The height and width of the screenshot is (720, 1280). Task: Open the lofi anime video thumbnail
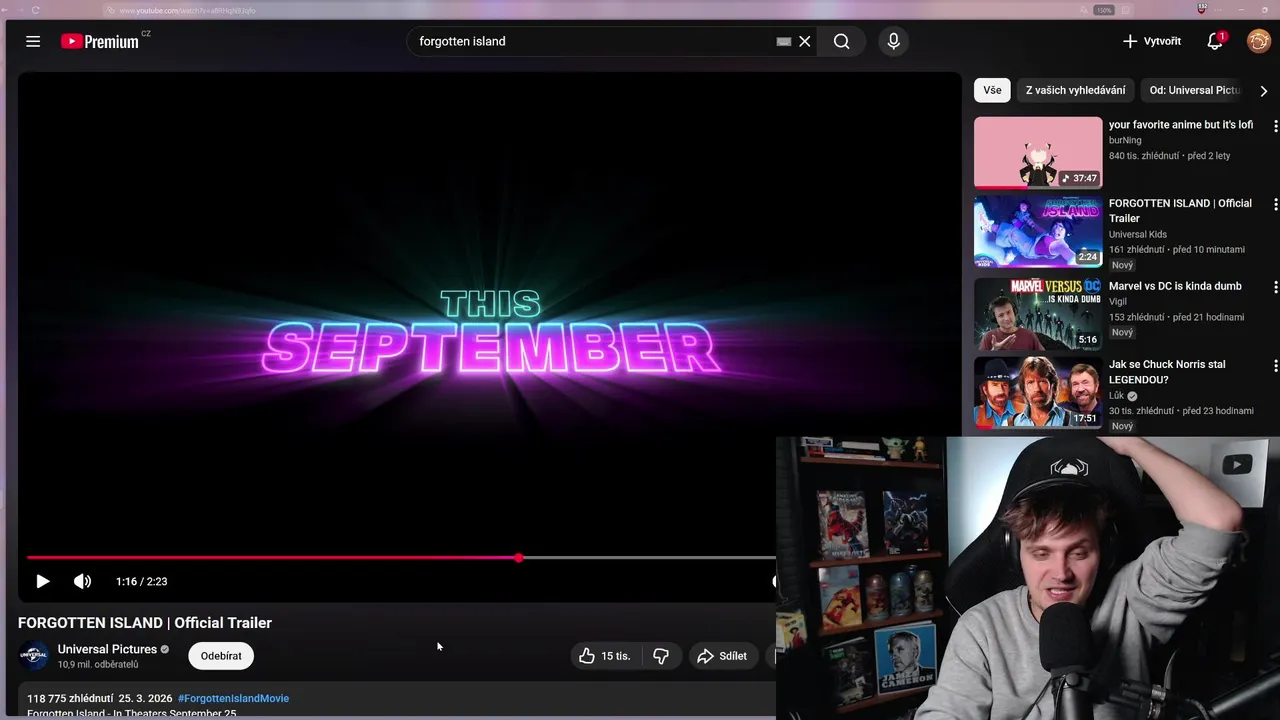(x=1038, y=152)
